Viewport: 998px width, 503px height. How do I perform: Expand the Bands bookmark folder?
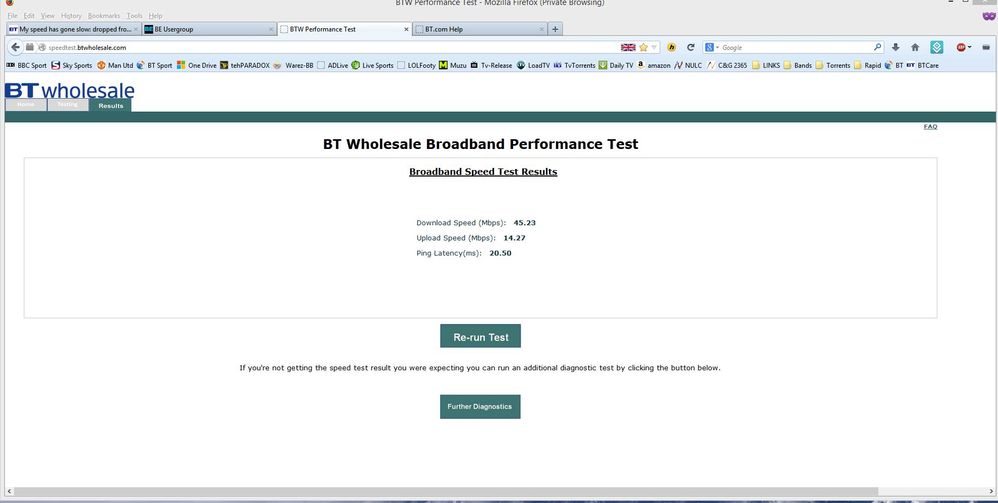[x=798, y=65]
